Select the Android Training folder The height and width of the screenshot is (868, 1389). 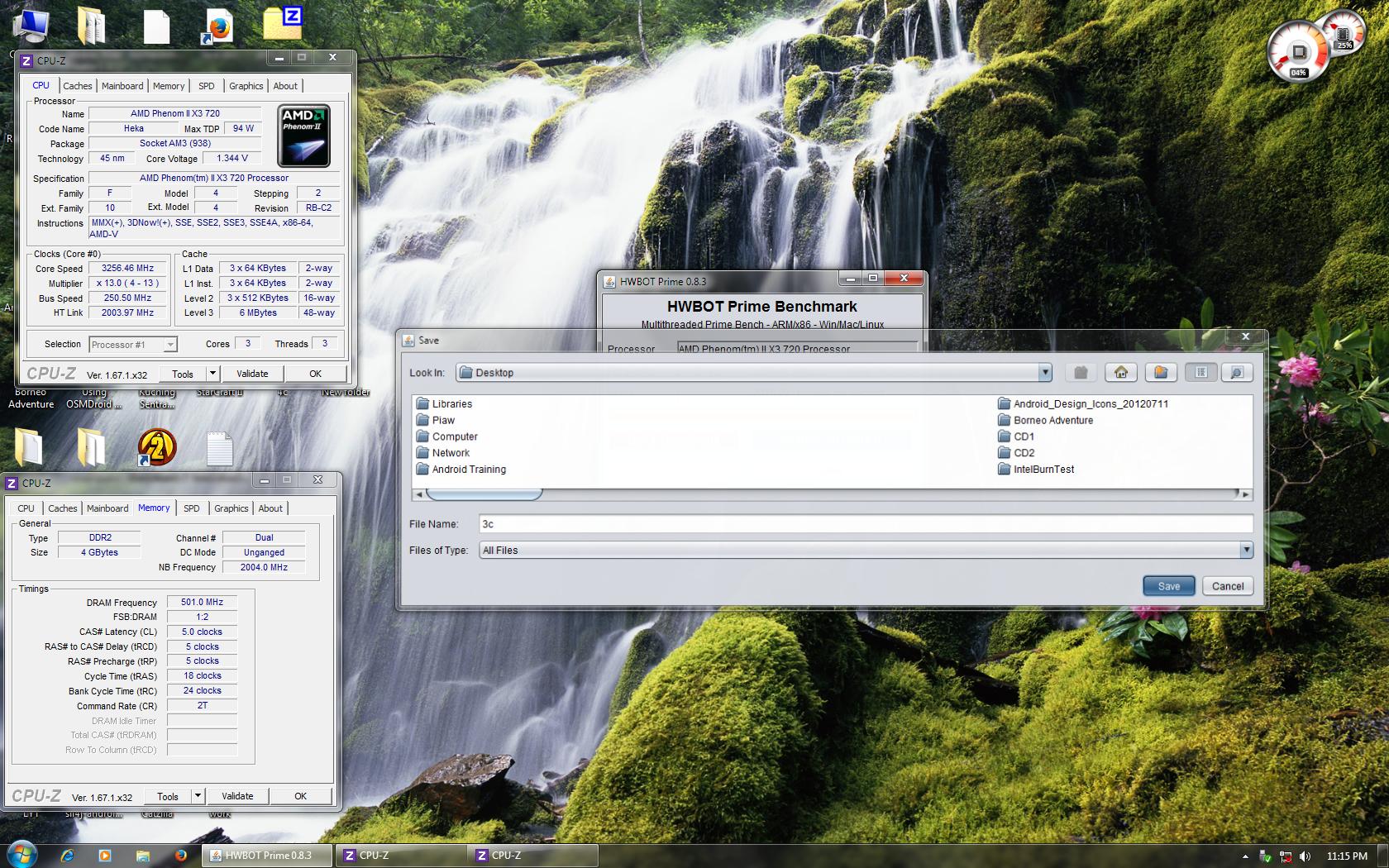pos(461,470)
